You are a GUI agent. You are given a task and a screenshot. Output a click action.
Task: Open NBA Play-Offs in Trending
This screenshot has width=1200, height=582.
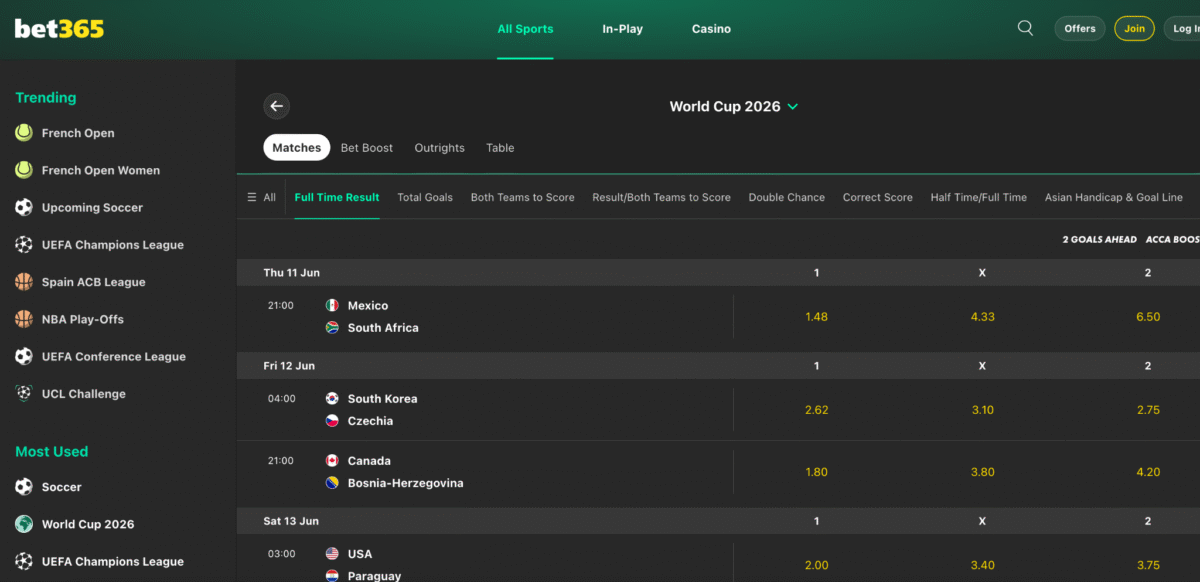click(83, 319)
